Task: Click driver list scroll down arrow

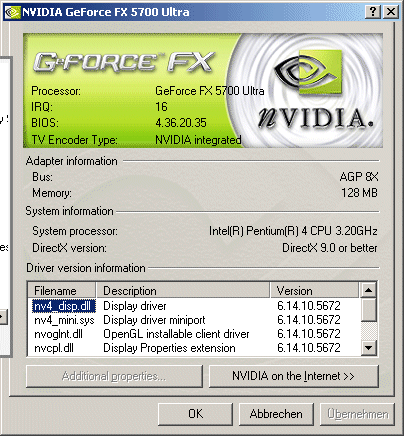Action: (368, 348)
